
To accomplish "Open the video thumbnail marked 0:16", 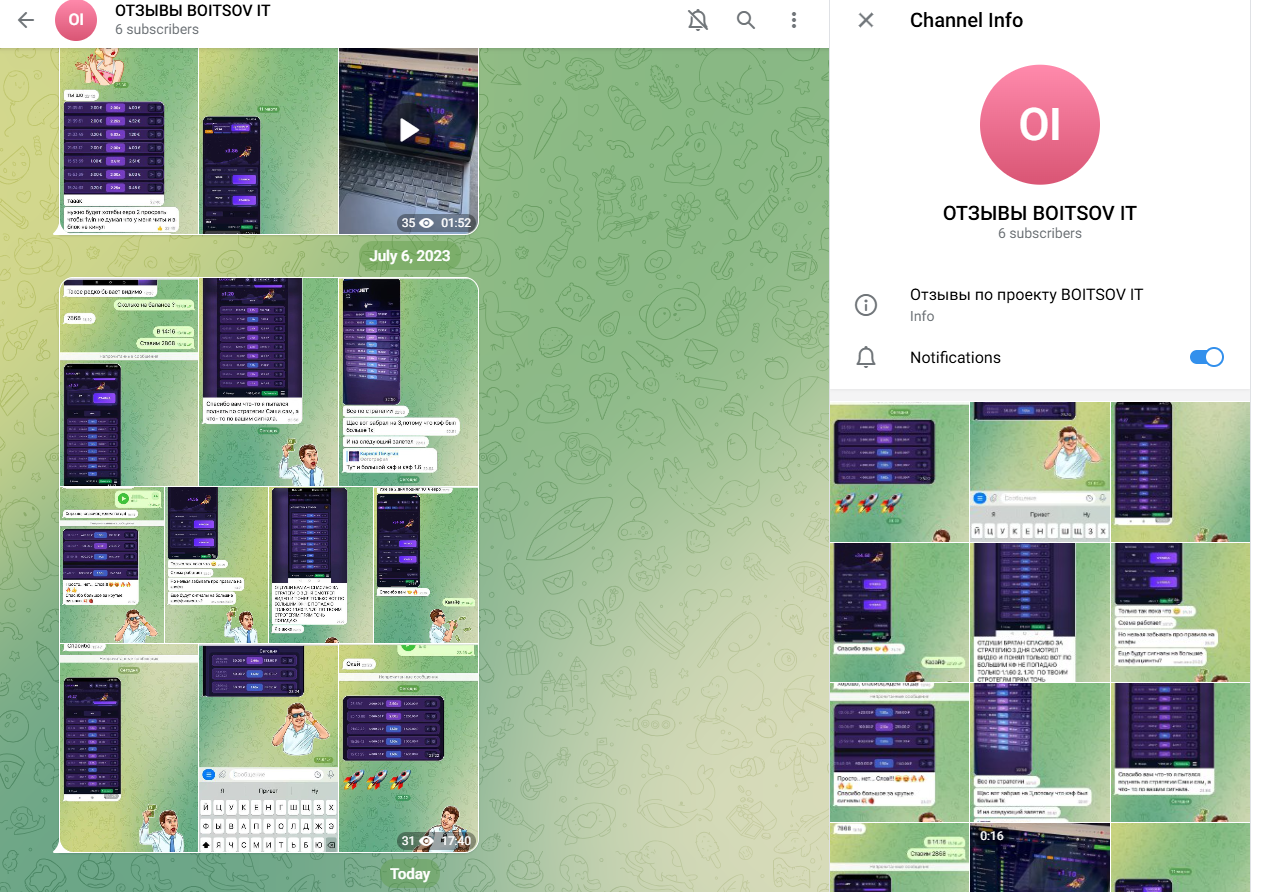I will [x=1040, y=858].
